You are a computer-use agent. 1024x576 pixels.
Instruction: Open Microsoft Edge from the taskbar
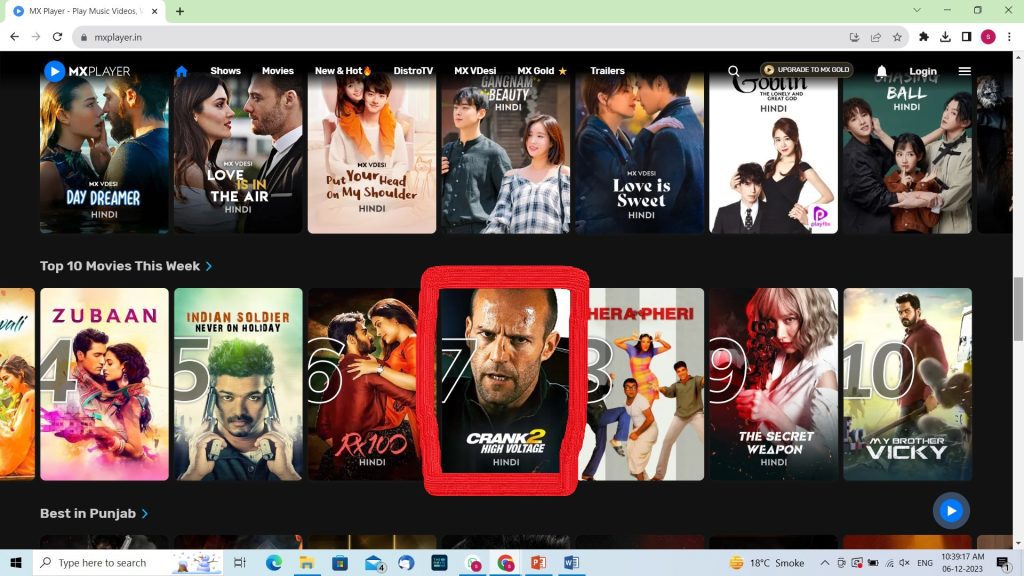point(274,562)
